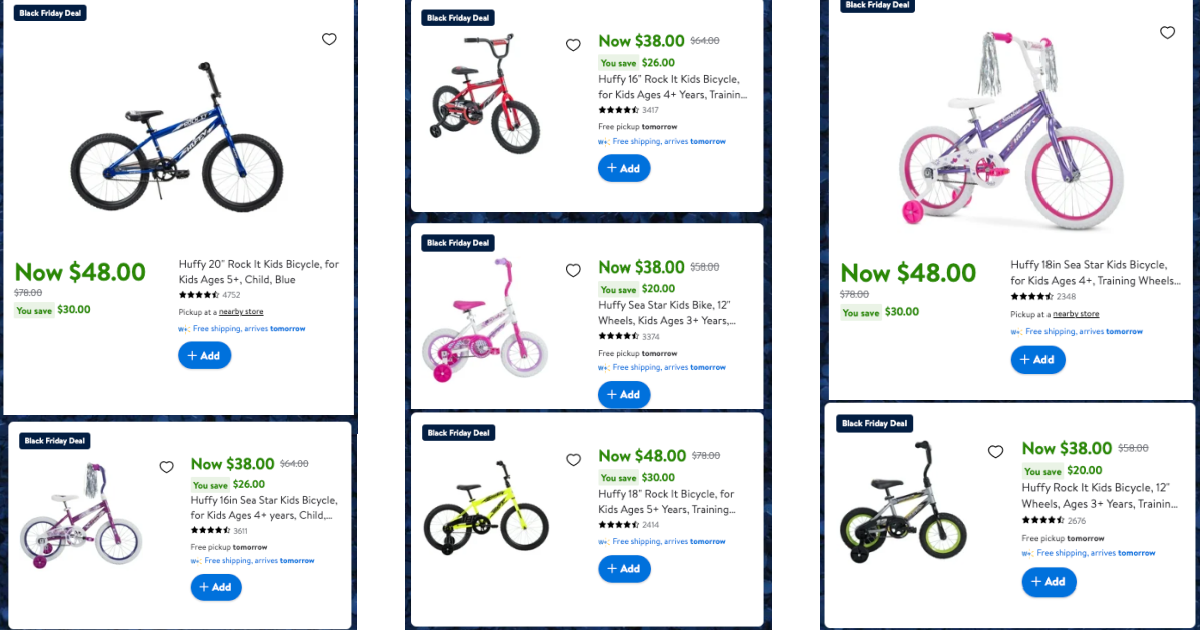
Task: Click heart icon on red 16" Rock It bicycle
Action: pyautogui.click(x=573, y=45)
